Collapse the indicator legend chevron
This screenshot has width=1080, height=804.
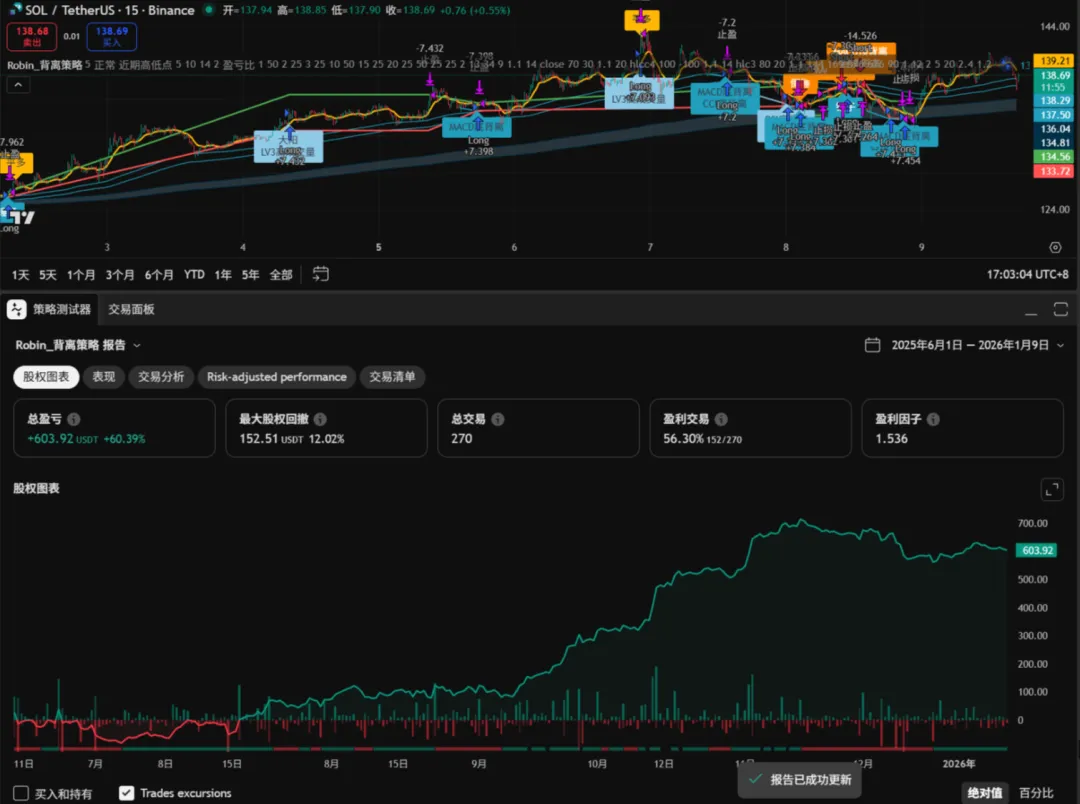(17, 85)
